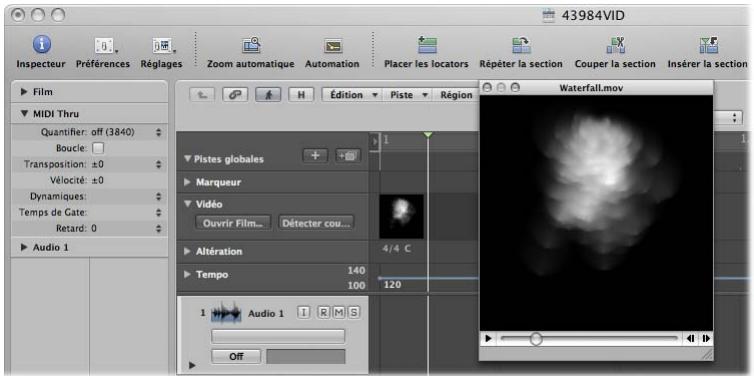Open the Édition menu
Screen dimensions: 754x376
click(352, 95)
